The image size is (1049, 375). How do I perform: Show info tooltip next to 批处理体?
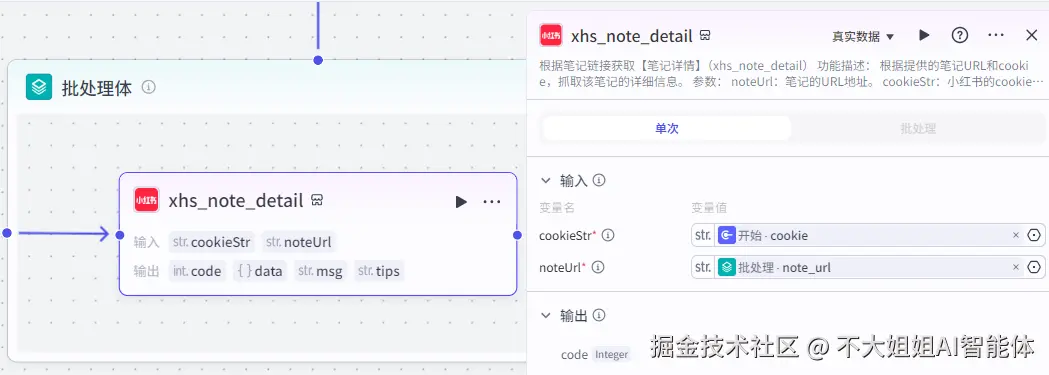click(x=149, y=87)
